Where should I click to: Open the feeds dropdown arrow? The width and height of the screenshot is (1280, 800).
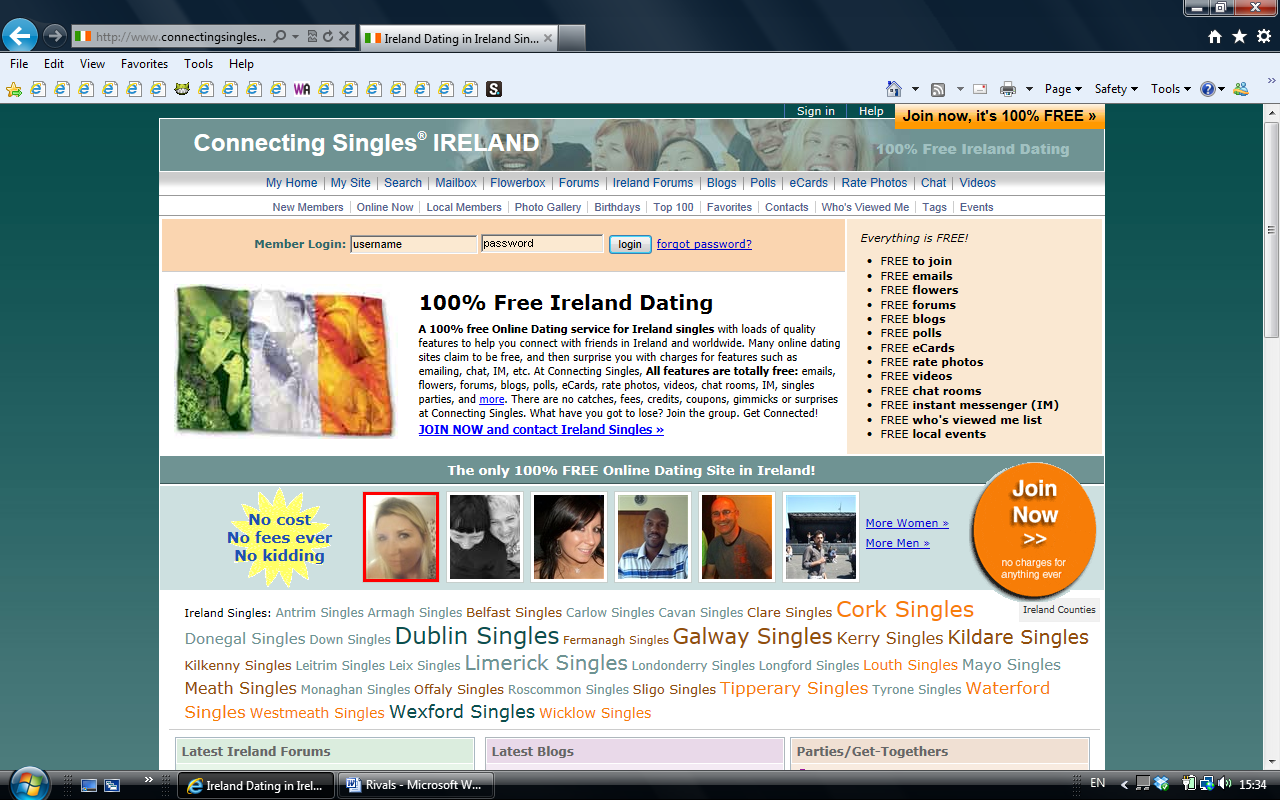pyautogui.click(x=960, y=89)
